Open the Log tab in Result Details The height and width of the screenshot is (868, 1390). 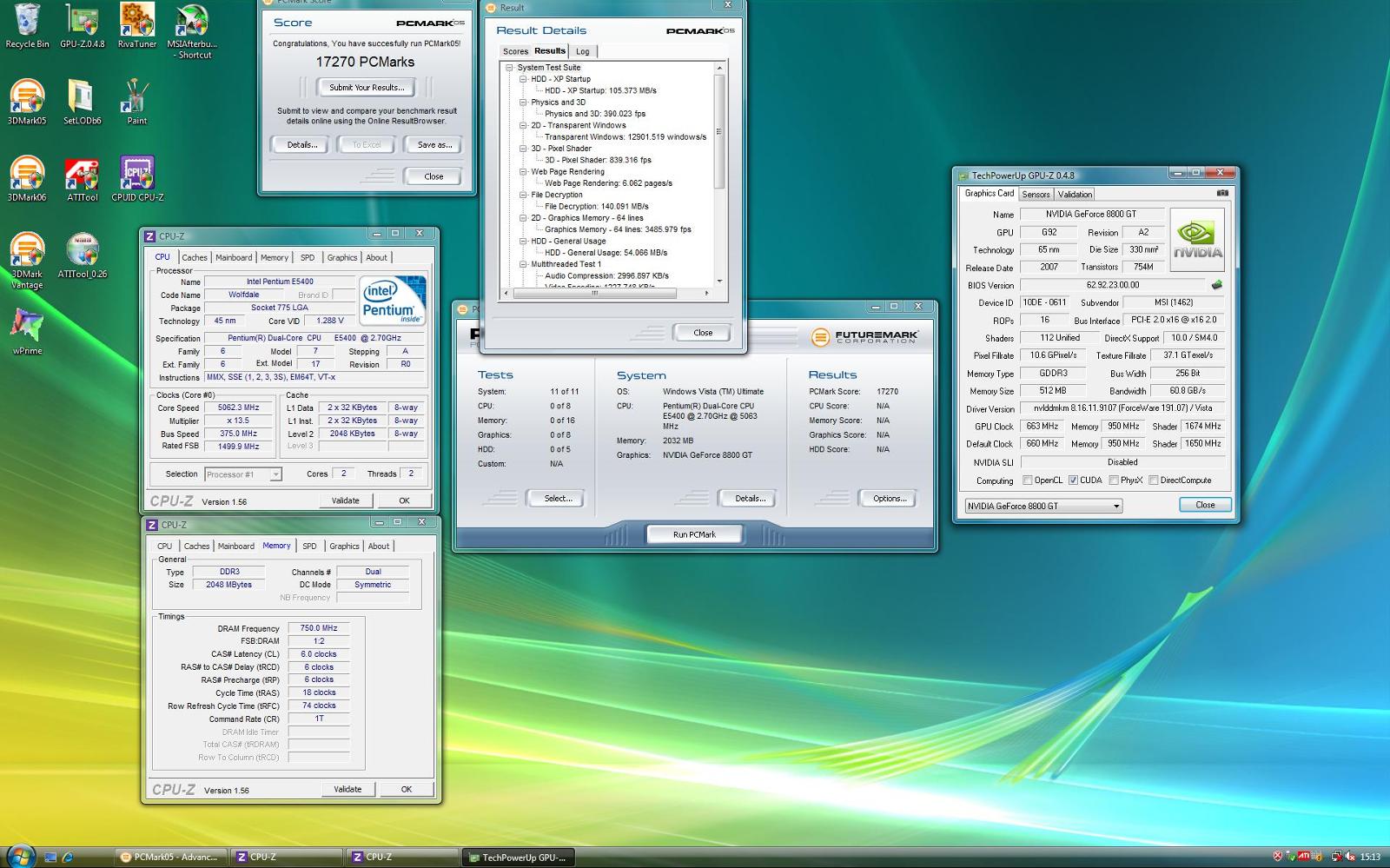point(583,51)
